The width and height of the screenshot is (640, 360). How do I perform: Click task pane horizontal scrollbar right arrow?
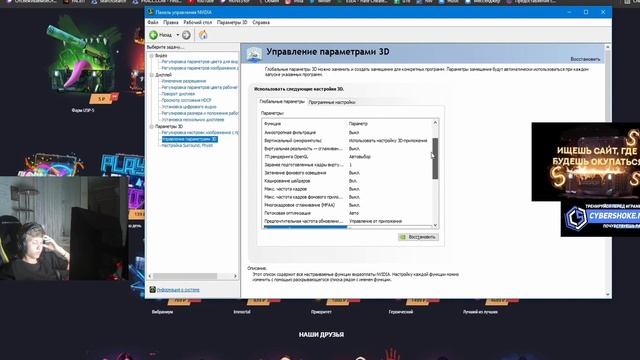235,276
